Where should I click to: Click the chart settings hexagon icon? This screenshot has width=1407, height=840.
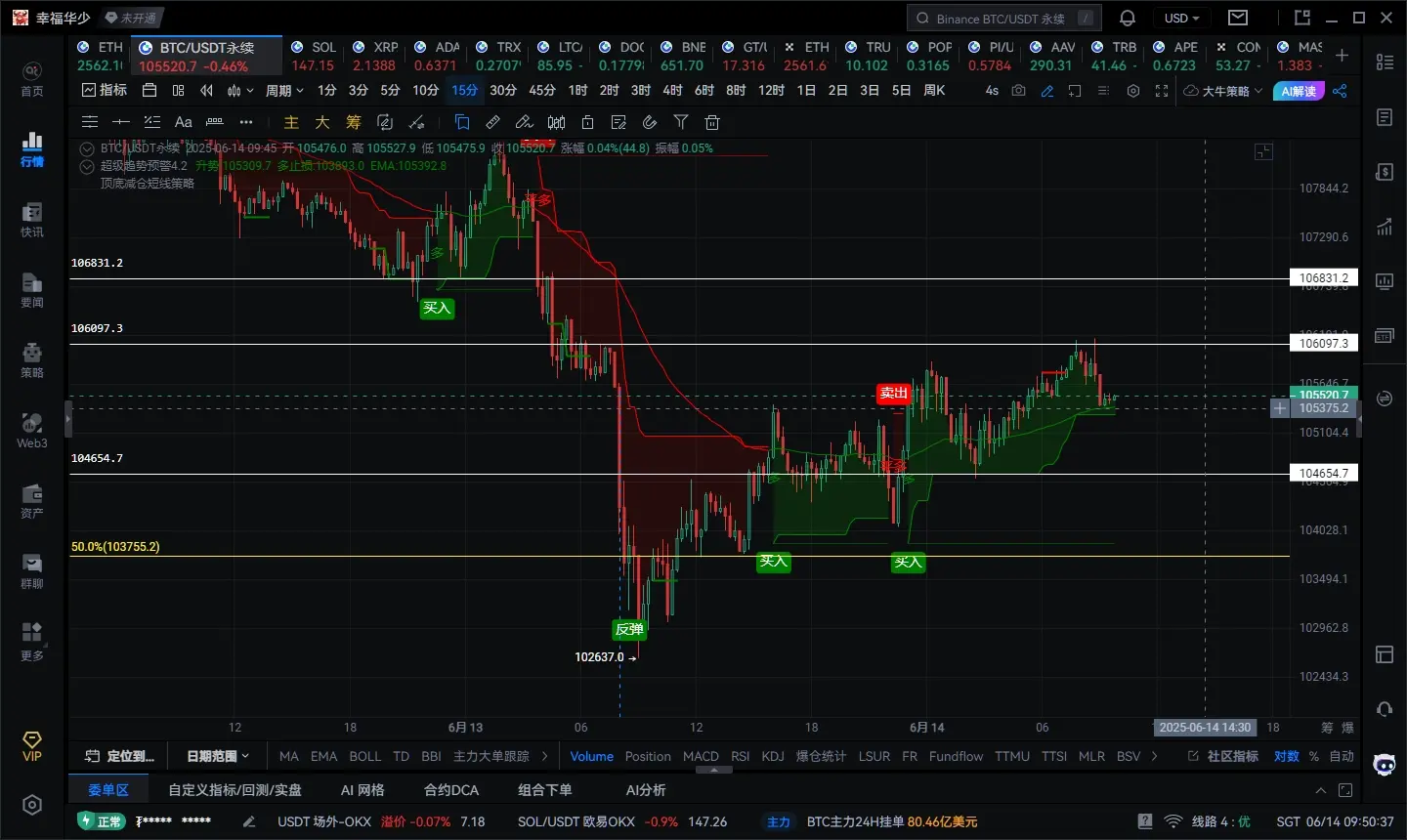[x=1133, y=91]
